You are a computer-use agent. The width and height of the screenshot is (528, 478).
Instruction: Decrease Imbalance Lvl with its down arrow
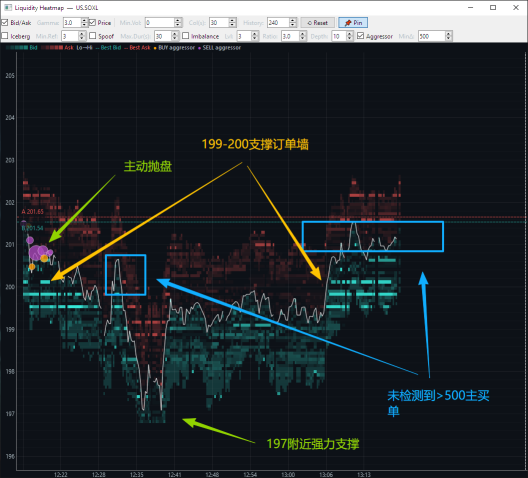pos(255,38)
